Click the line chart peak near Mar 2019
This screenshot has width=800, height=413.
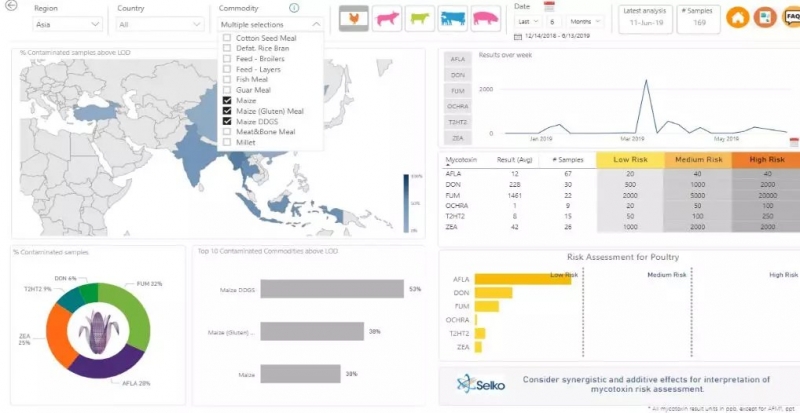[646, 81]
